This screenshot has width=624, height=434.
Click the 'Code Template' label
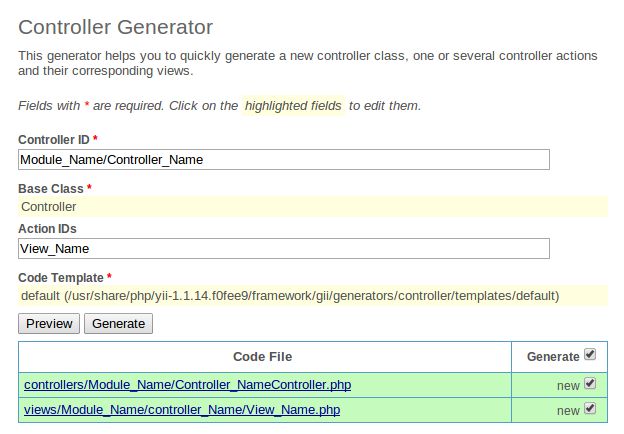(61, 278)
